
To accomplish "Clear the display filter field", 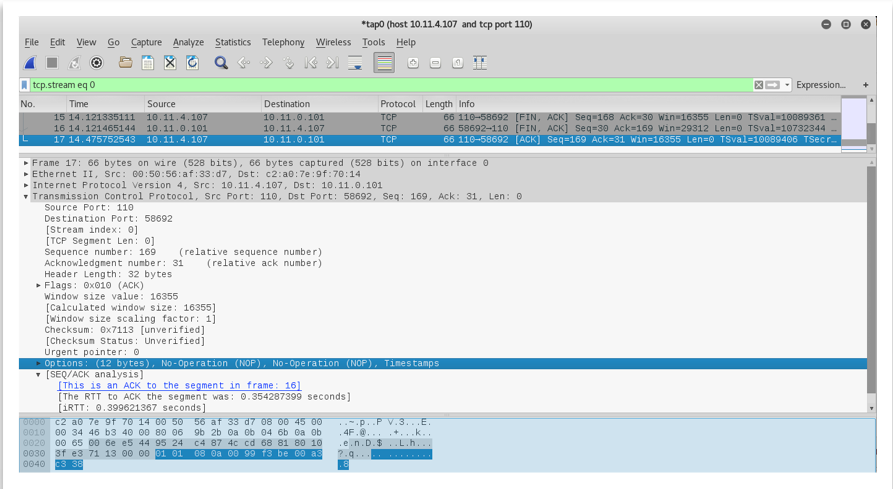I will [x=759, y=85].
